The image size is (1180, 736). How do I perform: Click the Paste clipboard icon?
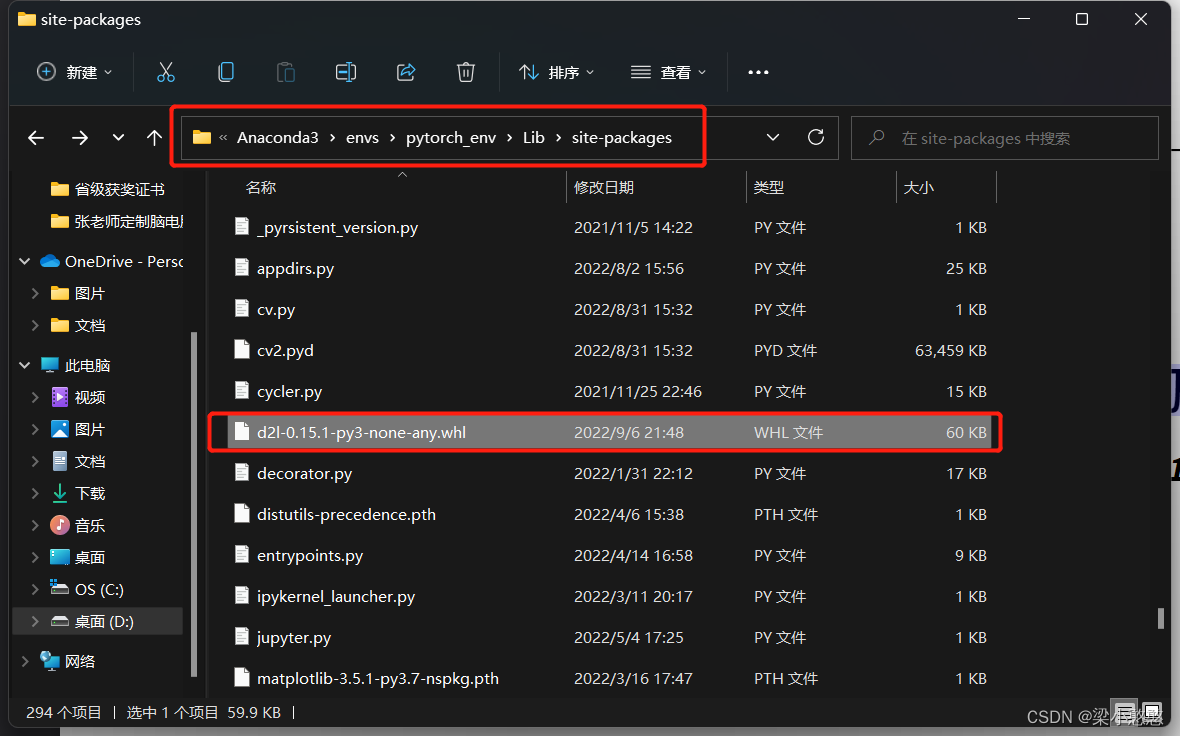pyautogui.click(x=286, y=72)
